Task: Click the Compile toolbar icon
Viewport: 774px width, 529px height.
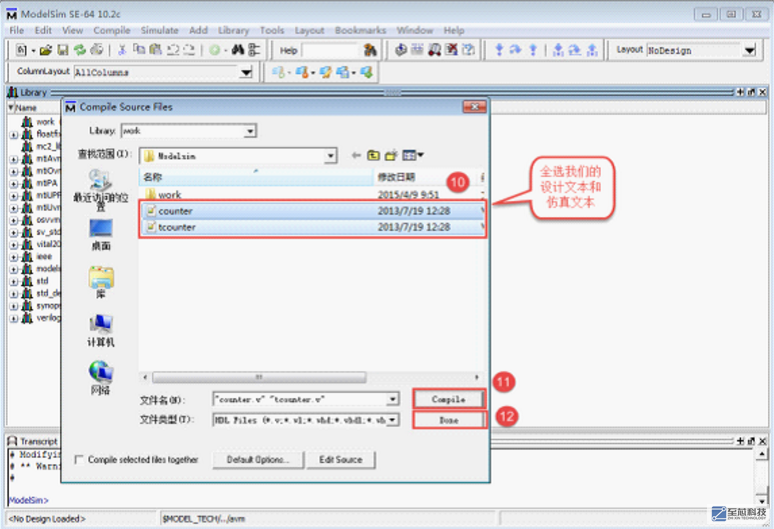Action: point(401,50)
